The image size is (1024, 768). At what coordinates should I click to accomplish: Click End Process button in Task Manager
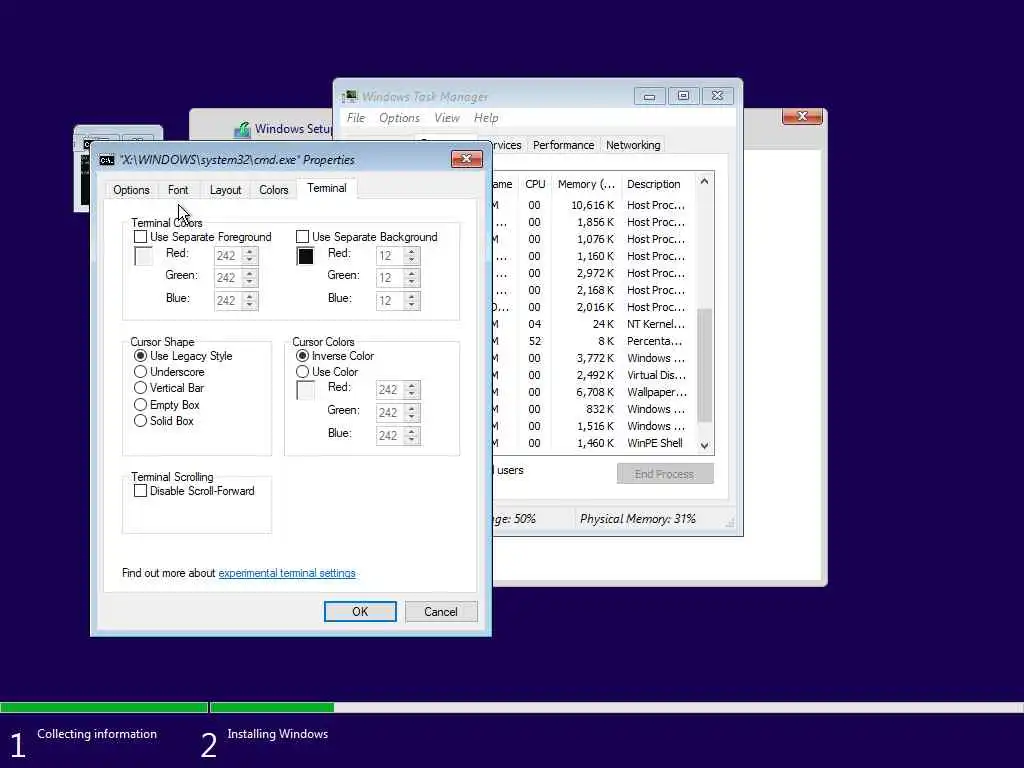click(665, 473)
